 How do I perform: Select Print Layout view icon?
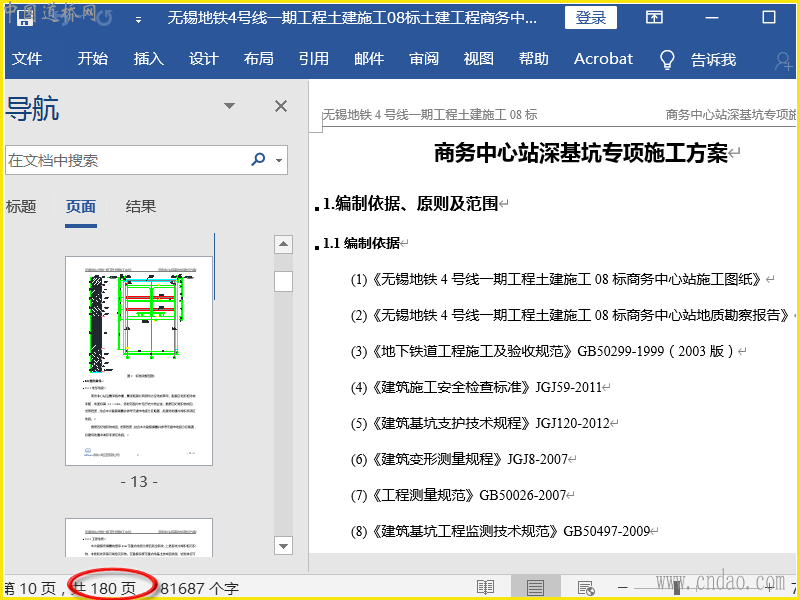coord(535,588)
